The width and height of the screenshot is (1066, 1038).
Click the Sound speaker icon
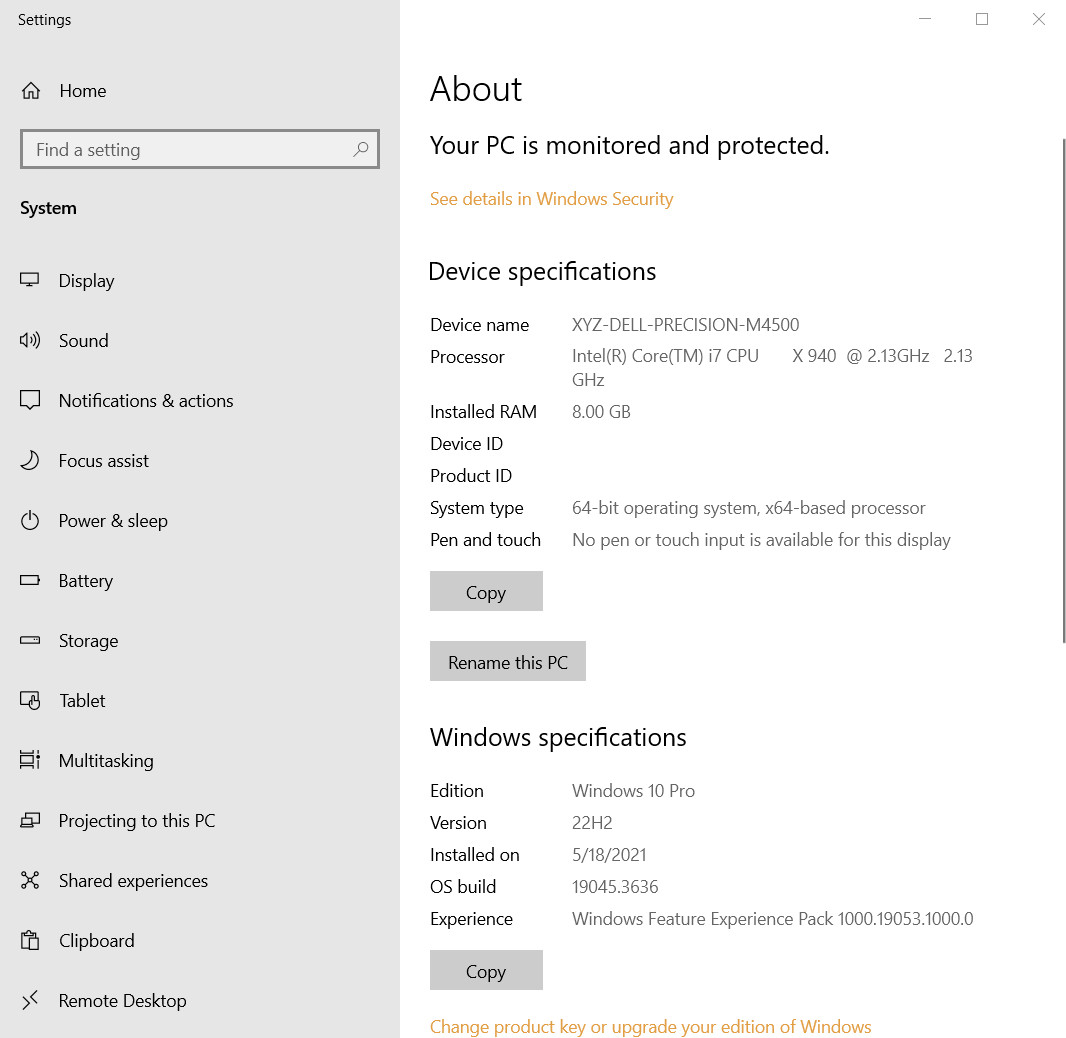coord(30,340)
